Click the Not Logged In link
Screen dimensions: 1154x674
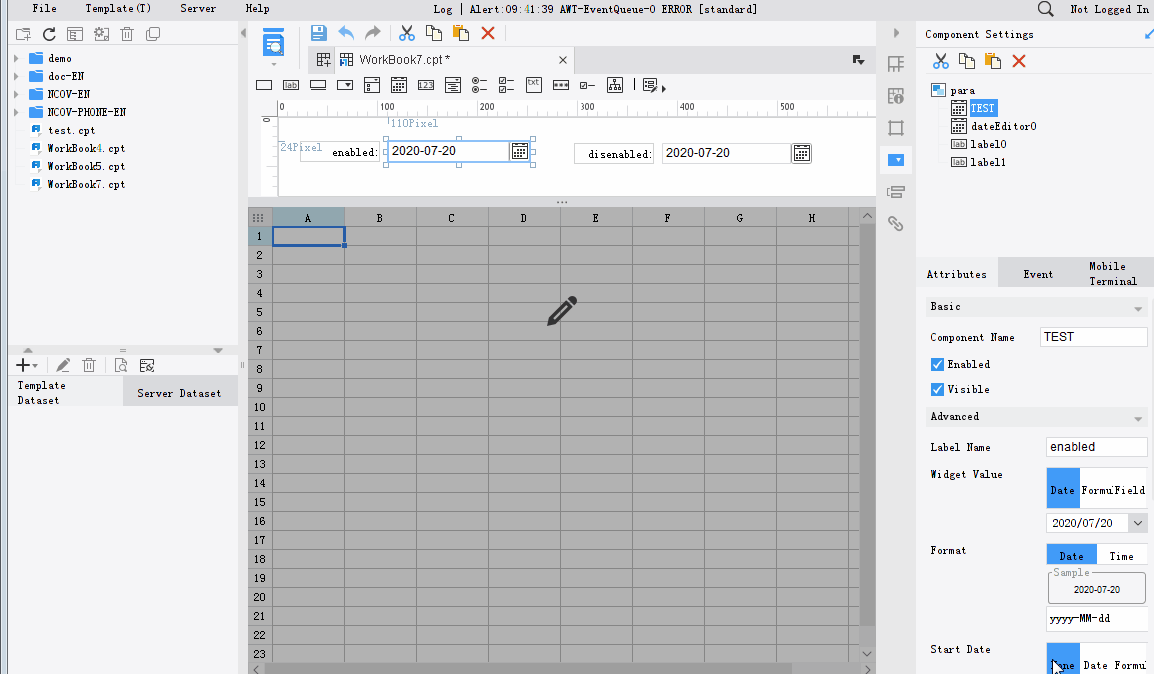point(1108,9)
